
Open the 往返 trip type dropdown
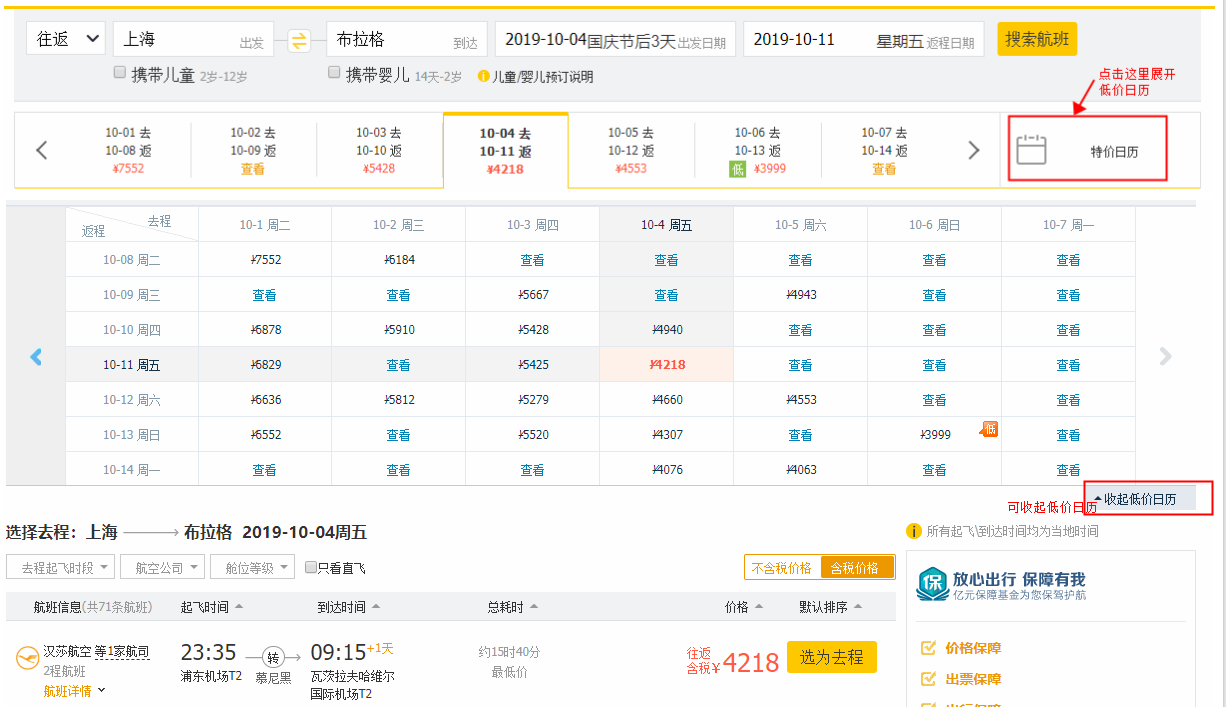65,36
